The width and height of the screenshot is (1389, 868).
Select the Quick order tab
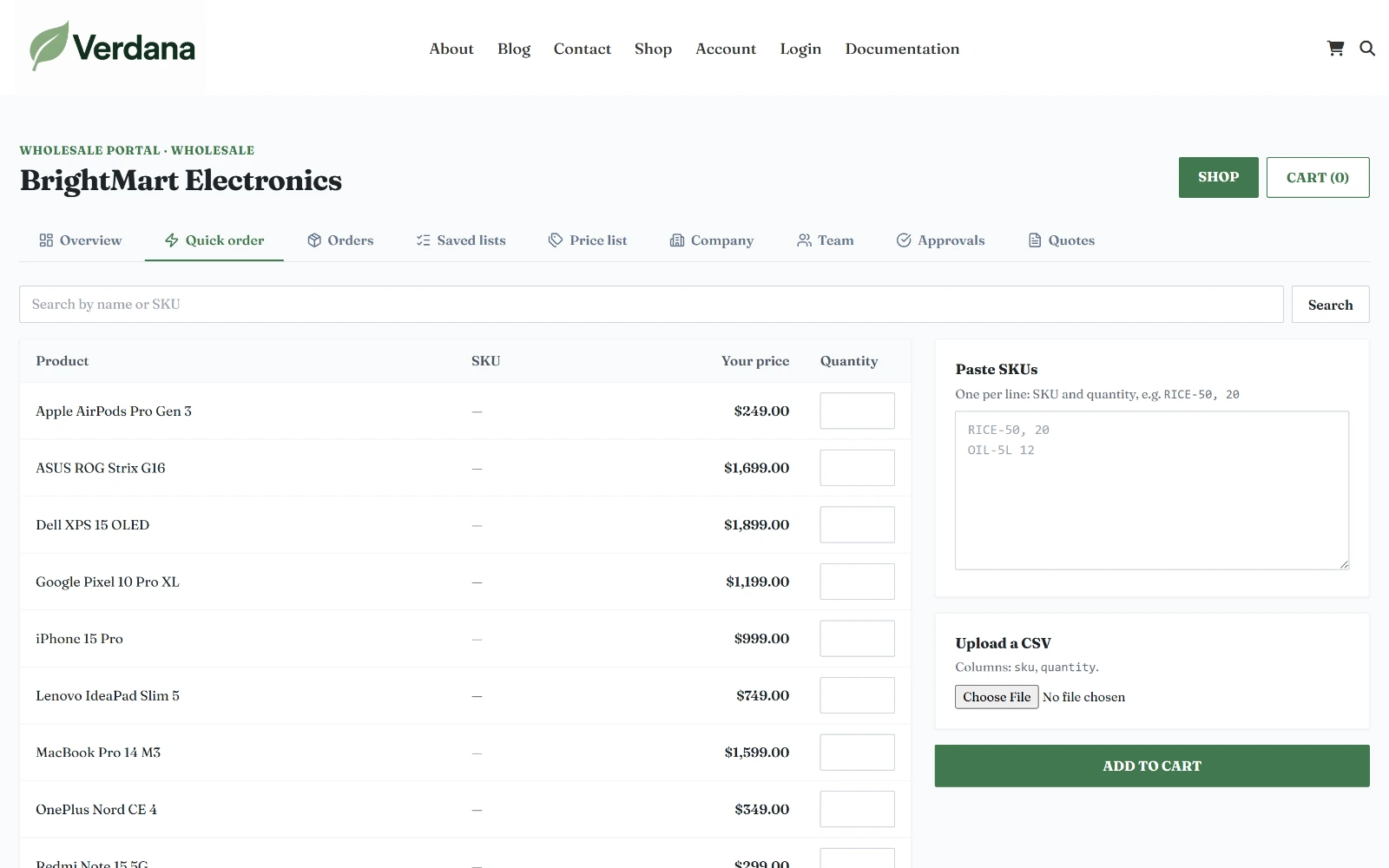(214, 240)
